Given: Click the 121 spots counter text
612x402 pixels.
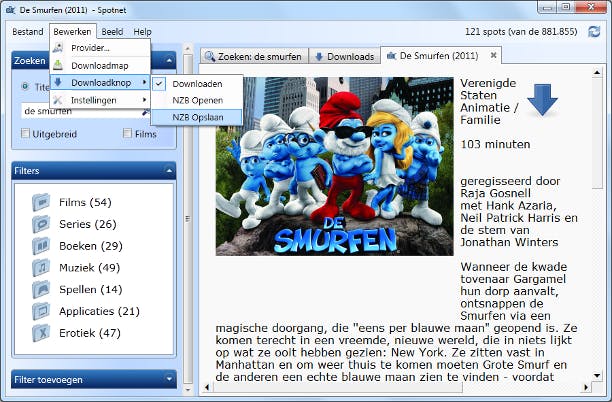Looking at the screenshot, I should coord(521,32).
